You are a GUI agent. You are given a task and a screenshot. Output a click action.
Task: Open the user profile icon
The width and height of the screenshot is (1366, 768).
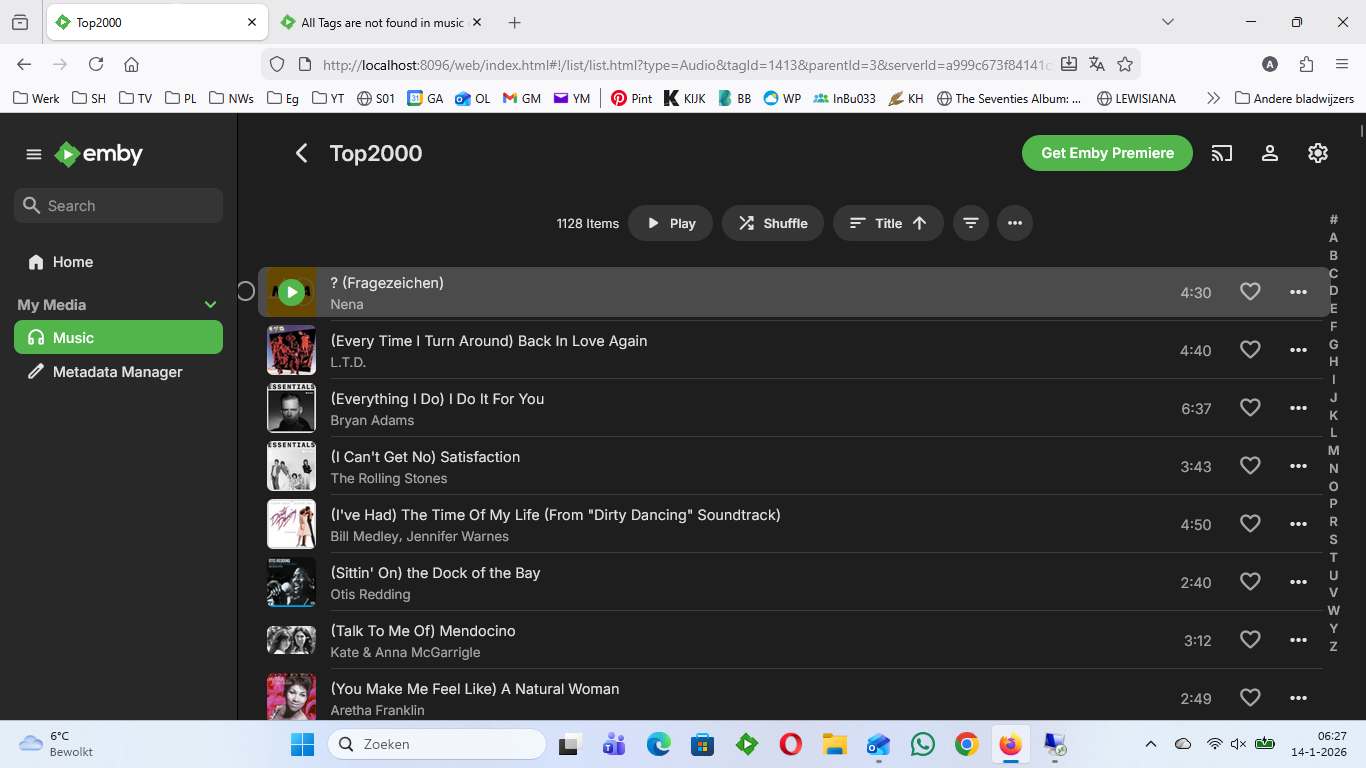click(1269, 153)
